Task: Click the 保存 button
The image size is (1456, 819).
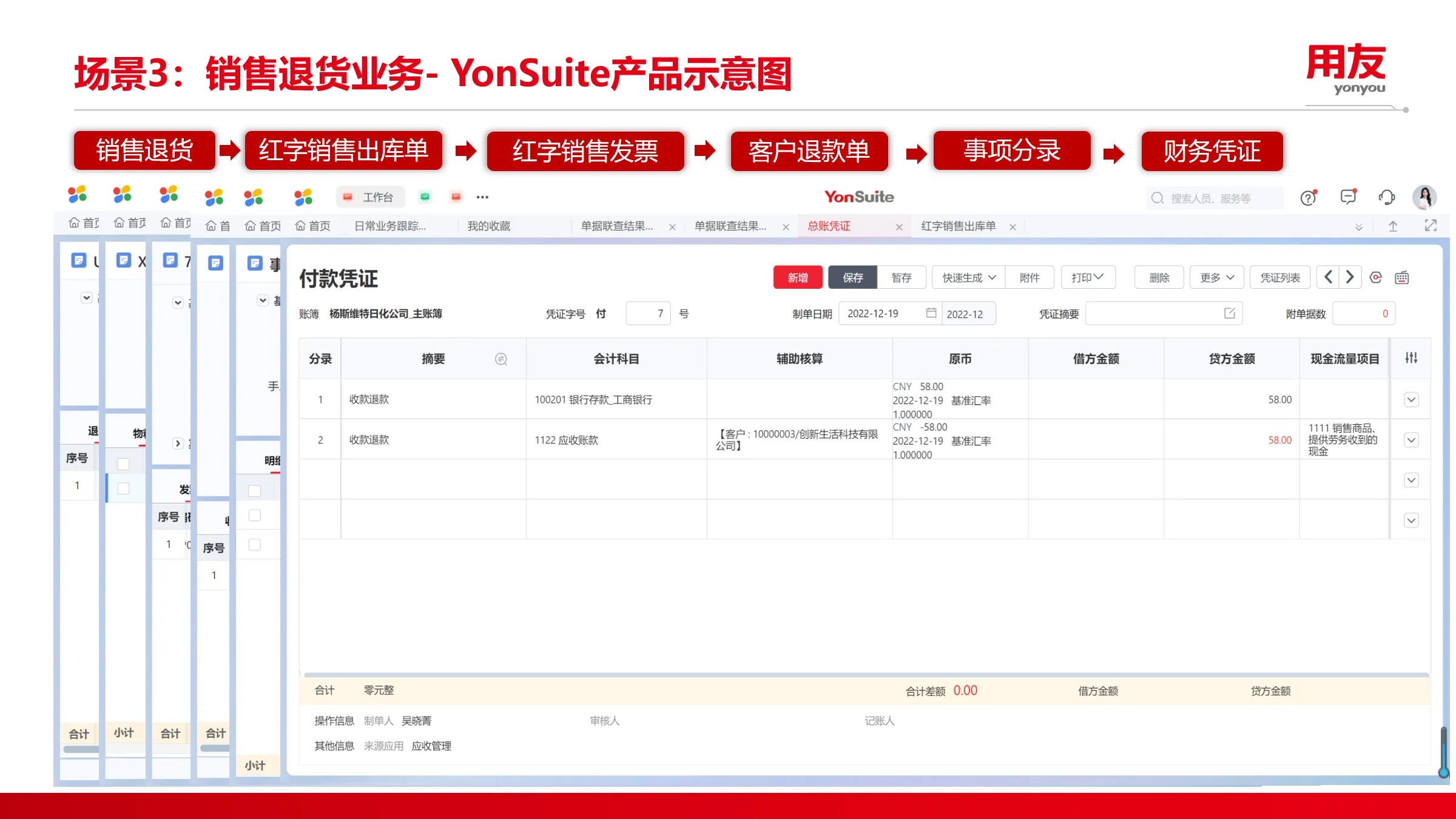Action: point(852,277)
